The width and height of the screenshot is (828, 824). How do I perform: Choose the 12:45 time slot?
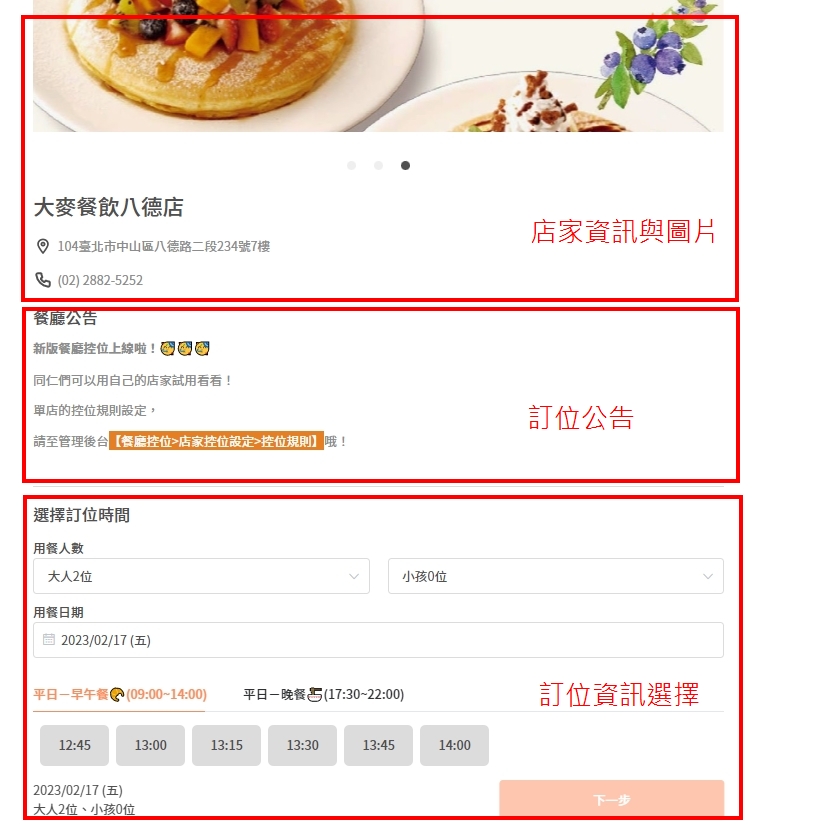[x=74, y=745]
